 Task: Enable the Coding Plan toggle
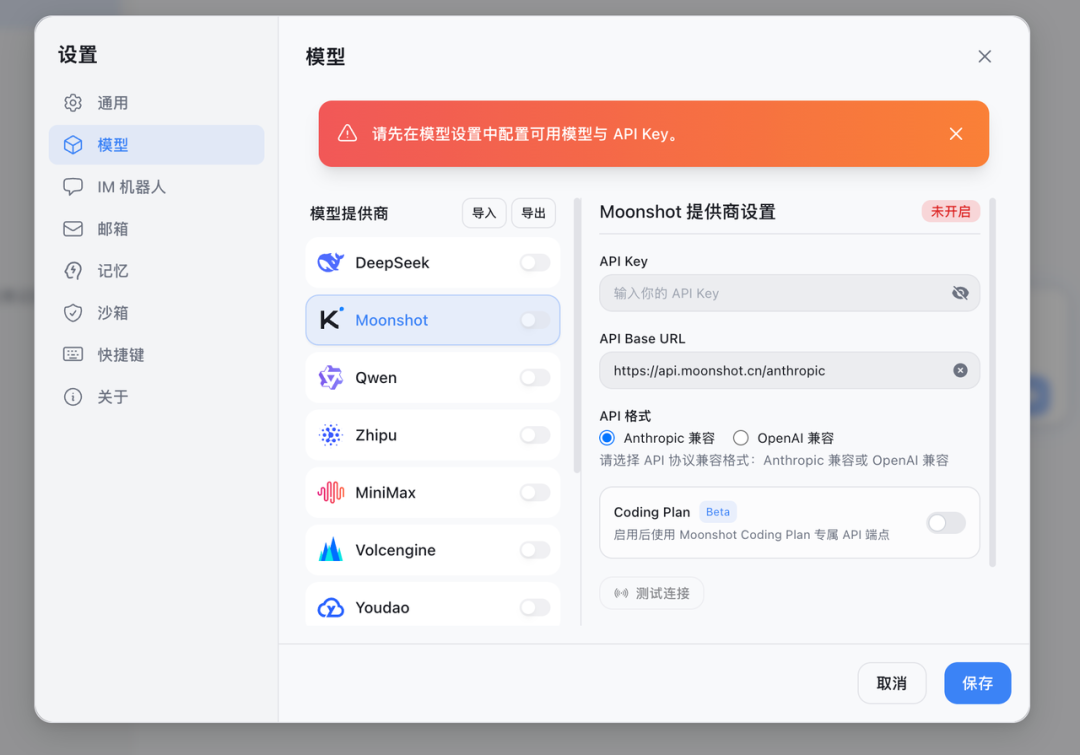946,523
